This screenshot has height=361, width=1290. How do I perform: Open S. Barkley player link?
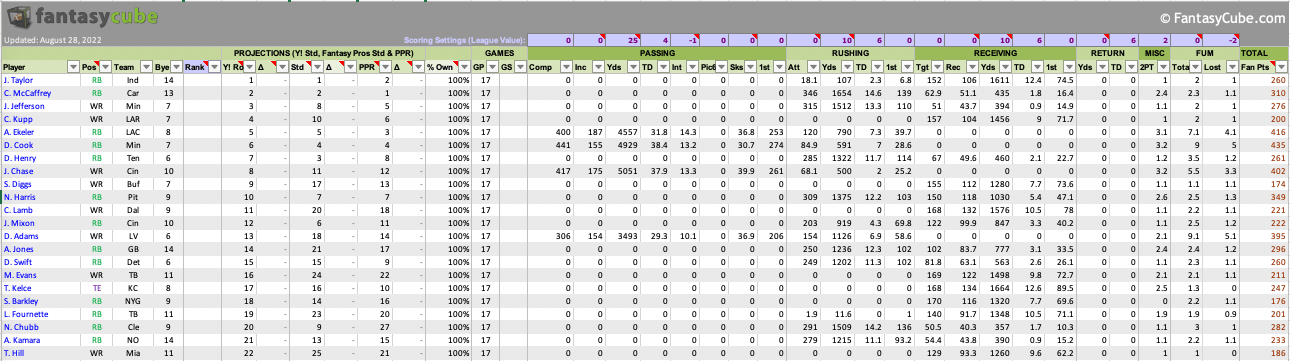(20, 300)
